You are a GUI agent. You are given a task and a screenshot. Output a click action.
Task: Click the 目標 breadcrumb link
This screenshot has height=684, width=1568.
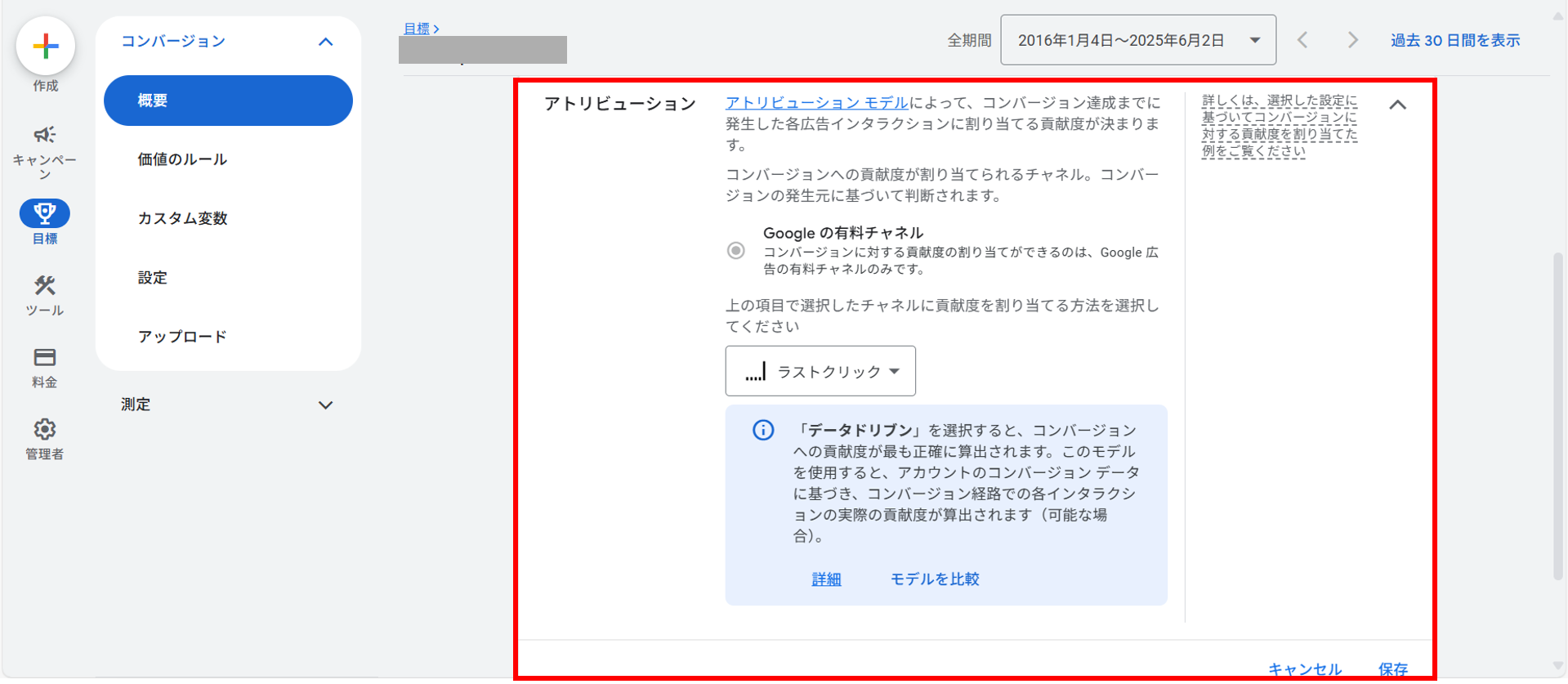coord(417,29)
